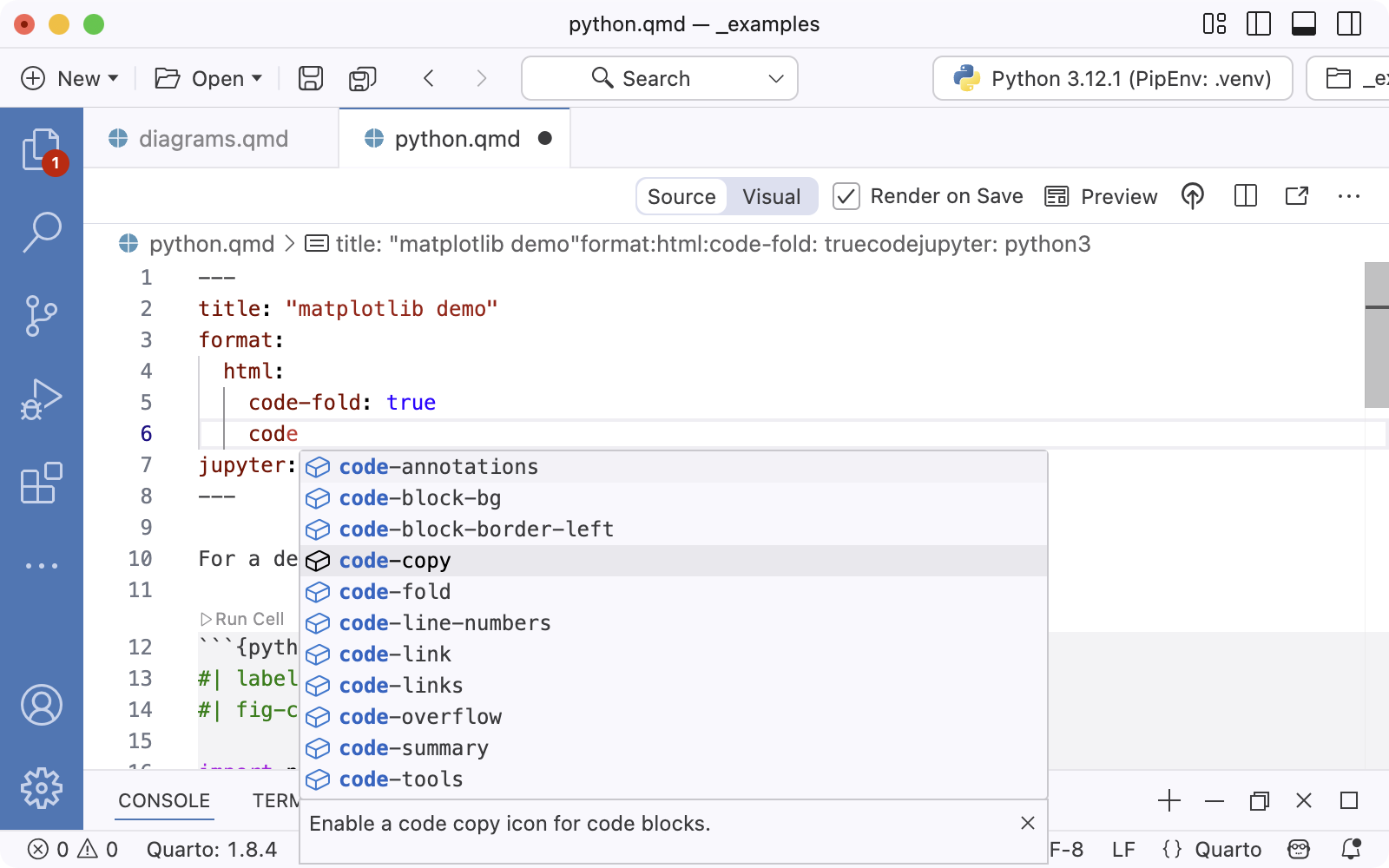This screenshot has width=1389, height=868.
Task: Click the Preview button
Action: (x=1100, y=196)
